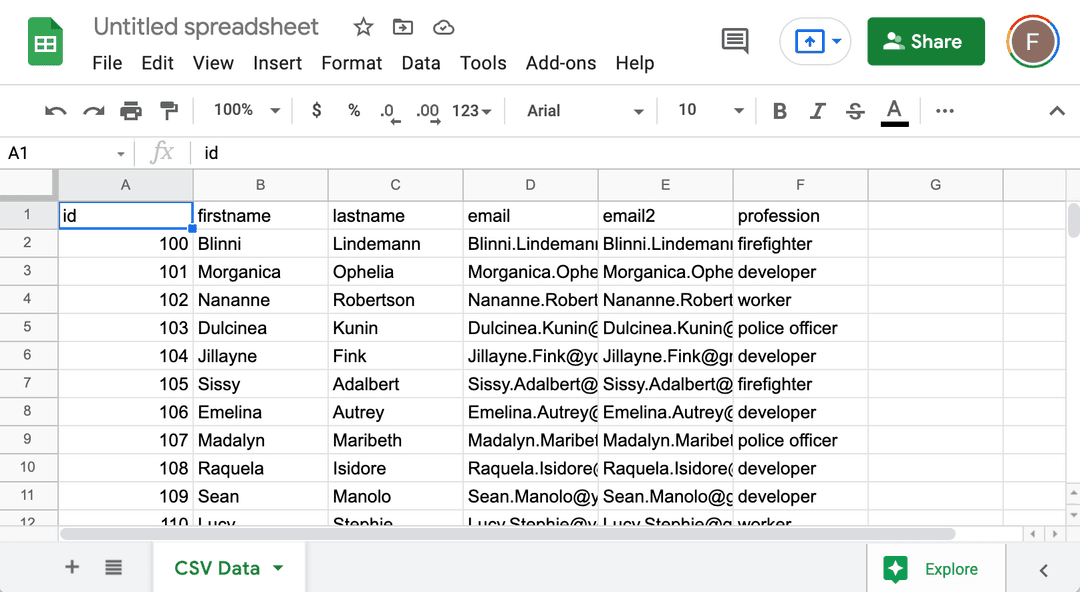
Task: Click the Share button
Action: tap(925, 41)
